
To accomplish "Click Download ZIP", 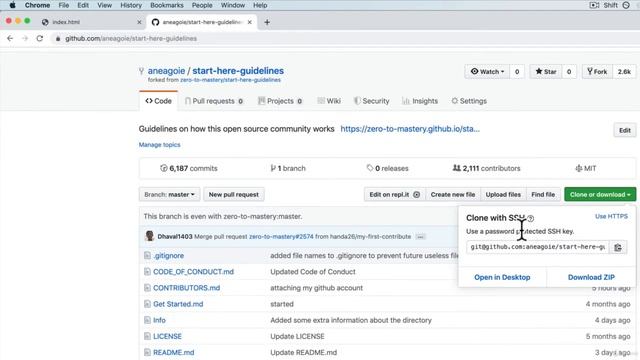I will coord(591,277).
